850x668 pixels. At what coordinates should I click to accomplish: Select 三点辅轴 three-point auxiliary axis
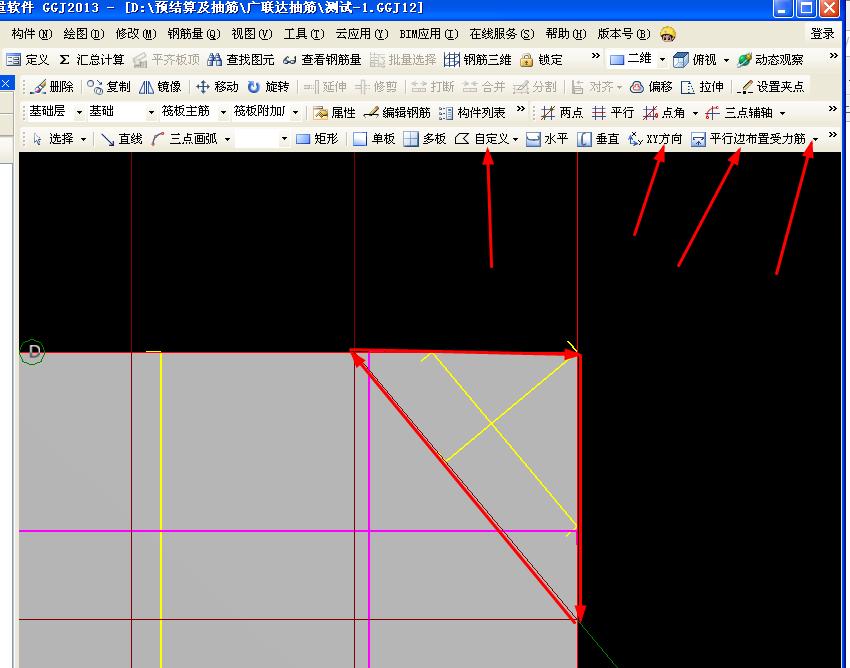click(x=739, y=113)
